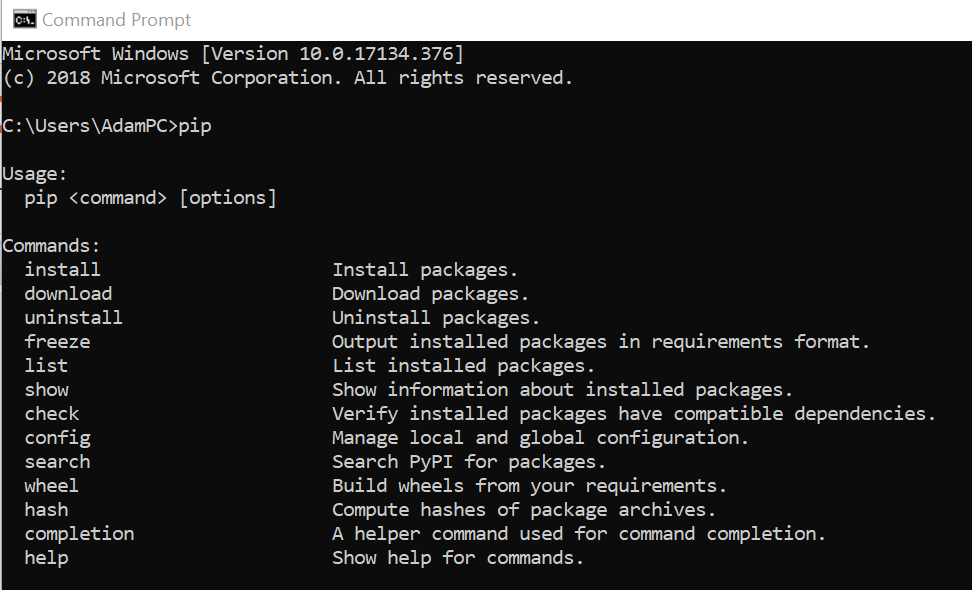Click the 'search' command text
Image resolution: width=972 pixels, height=590 pixels.
[x=57, y=461]
